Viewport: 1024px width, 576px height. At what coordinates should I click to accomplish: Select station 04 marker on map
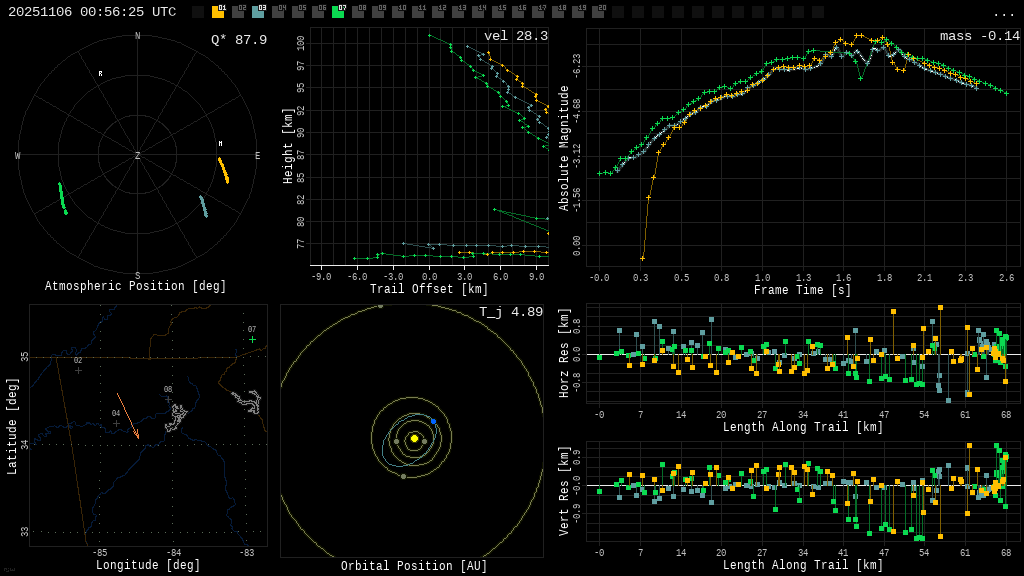[116, 424]
